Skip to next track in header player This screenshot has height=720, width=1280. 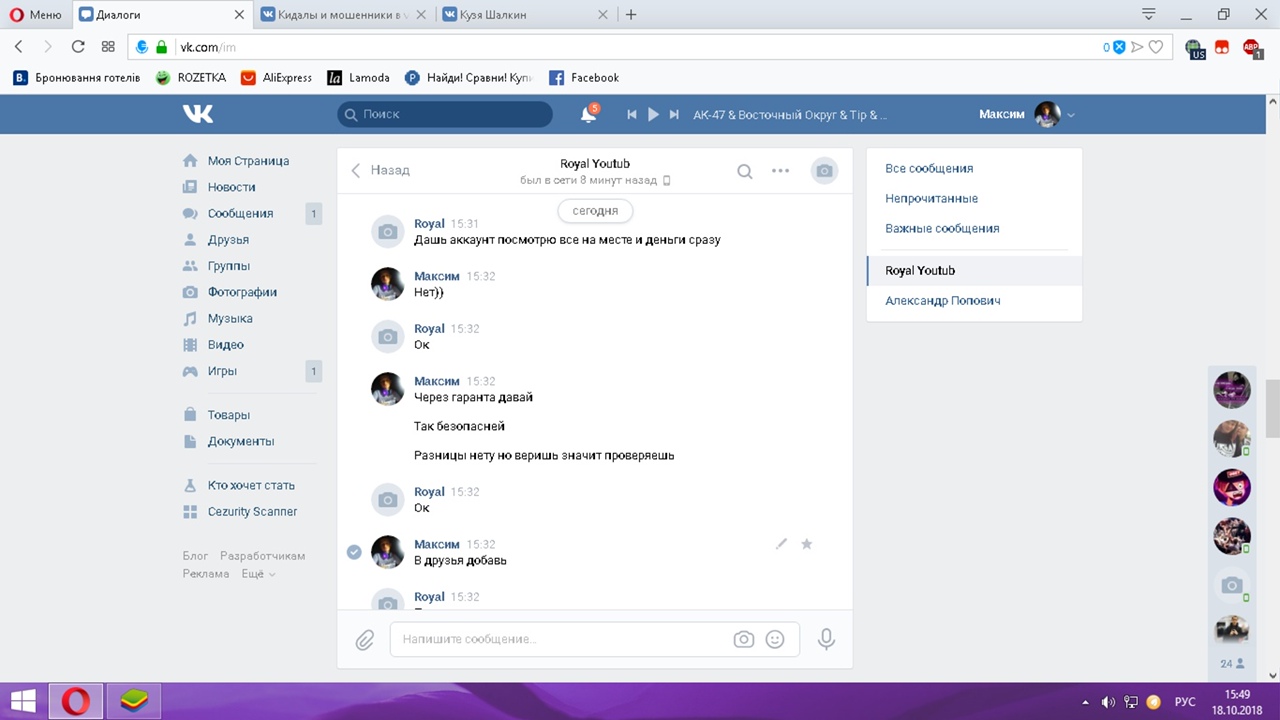point(675,115)
